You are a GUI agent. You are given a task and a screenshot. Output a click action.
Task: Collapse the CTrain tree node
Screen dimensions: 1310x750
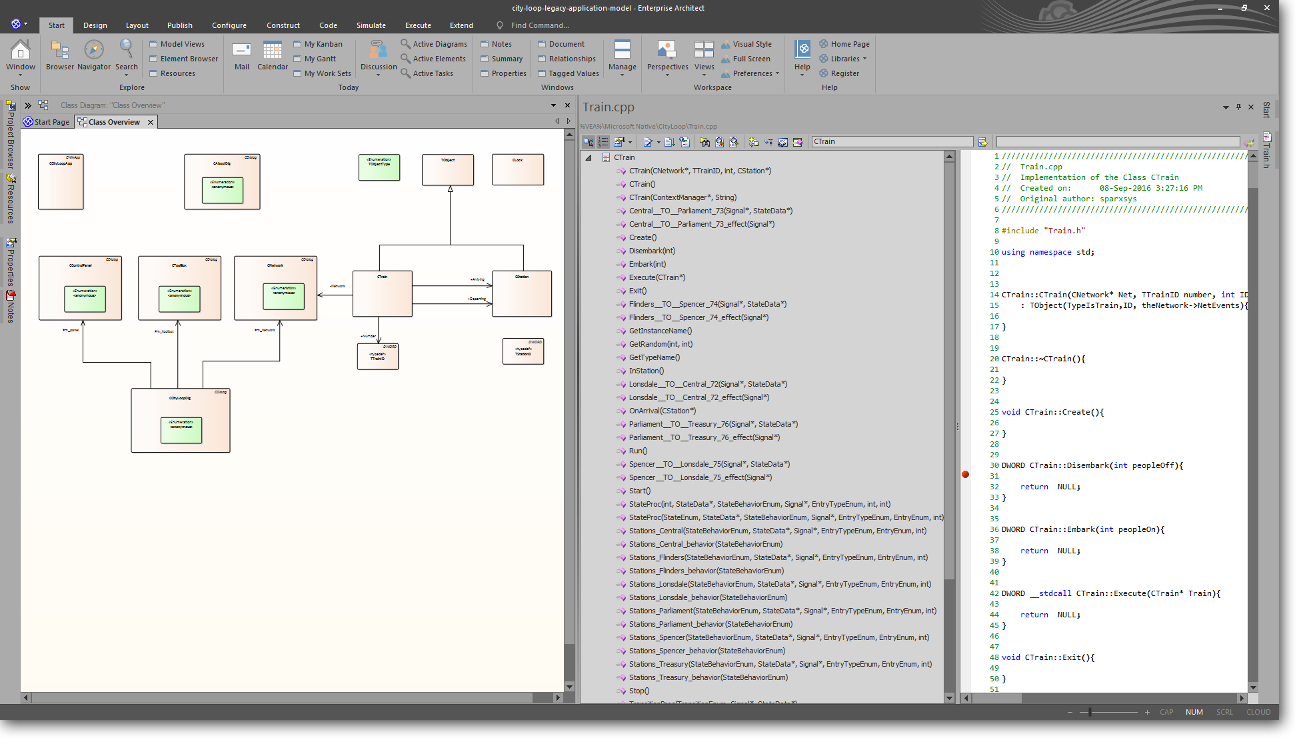[589, 158]
